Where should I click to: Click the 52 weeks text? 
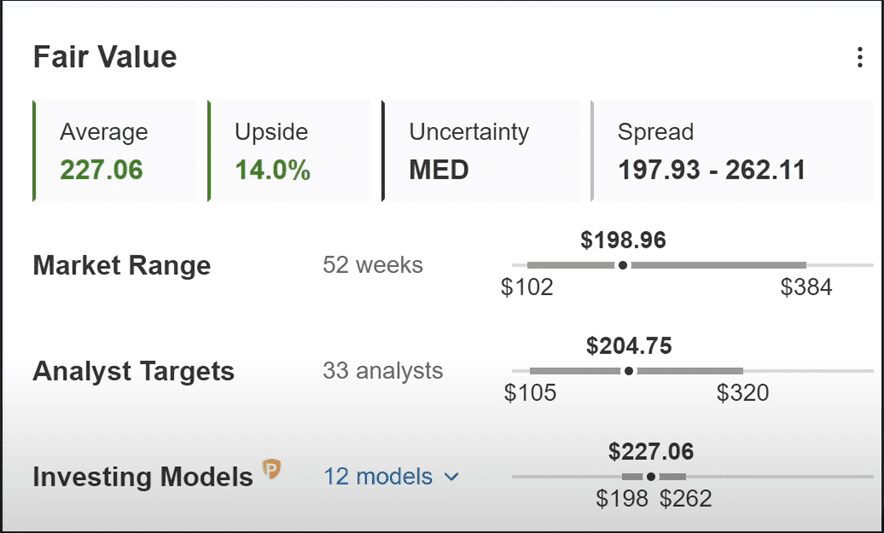(x=373, y=266)
